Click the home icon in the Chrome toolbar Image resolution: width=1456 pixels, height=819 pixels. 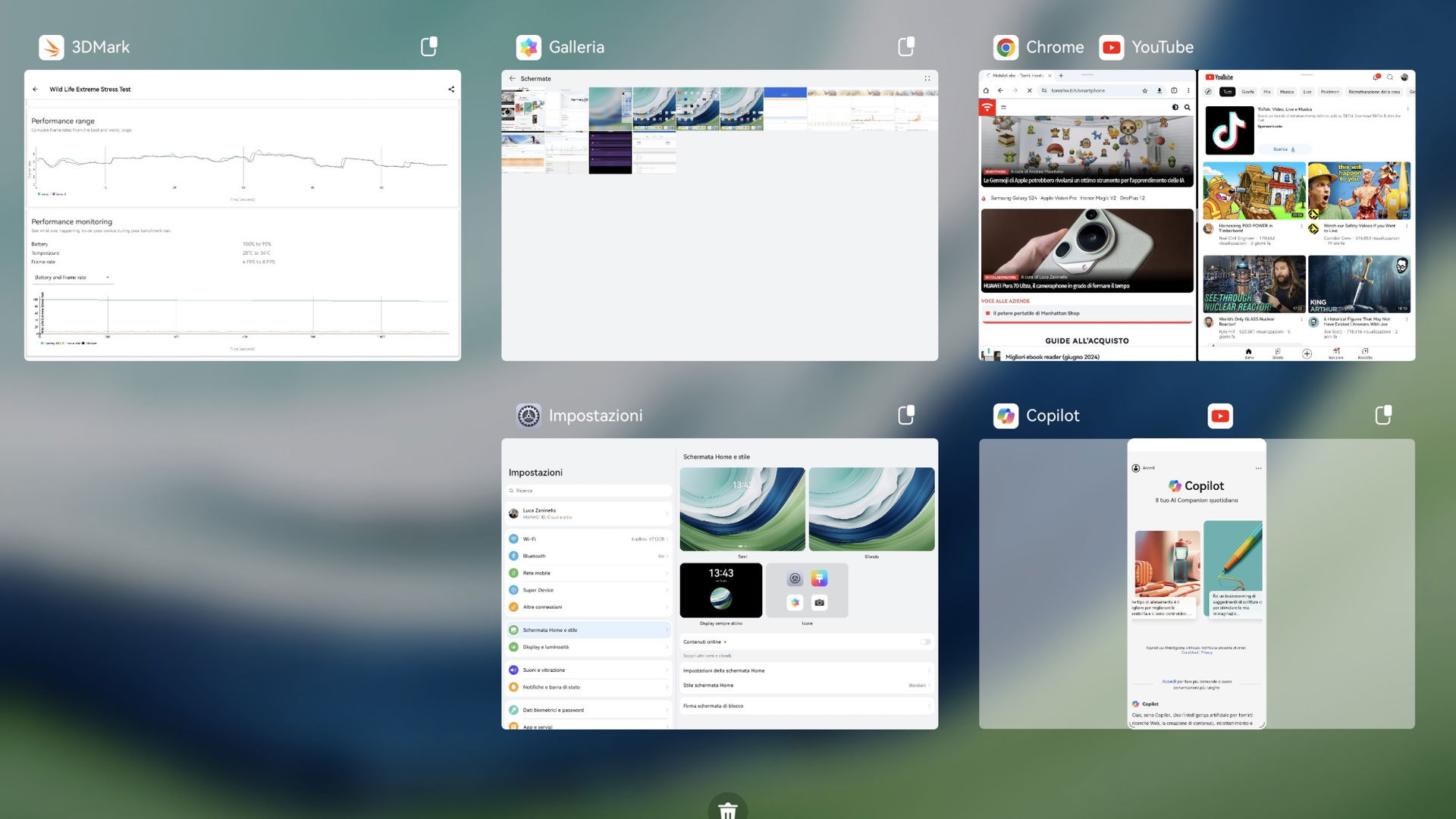(986, 90)
